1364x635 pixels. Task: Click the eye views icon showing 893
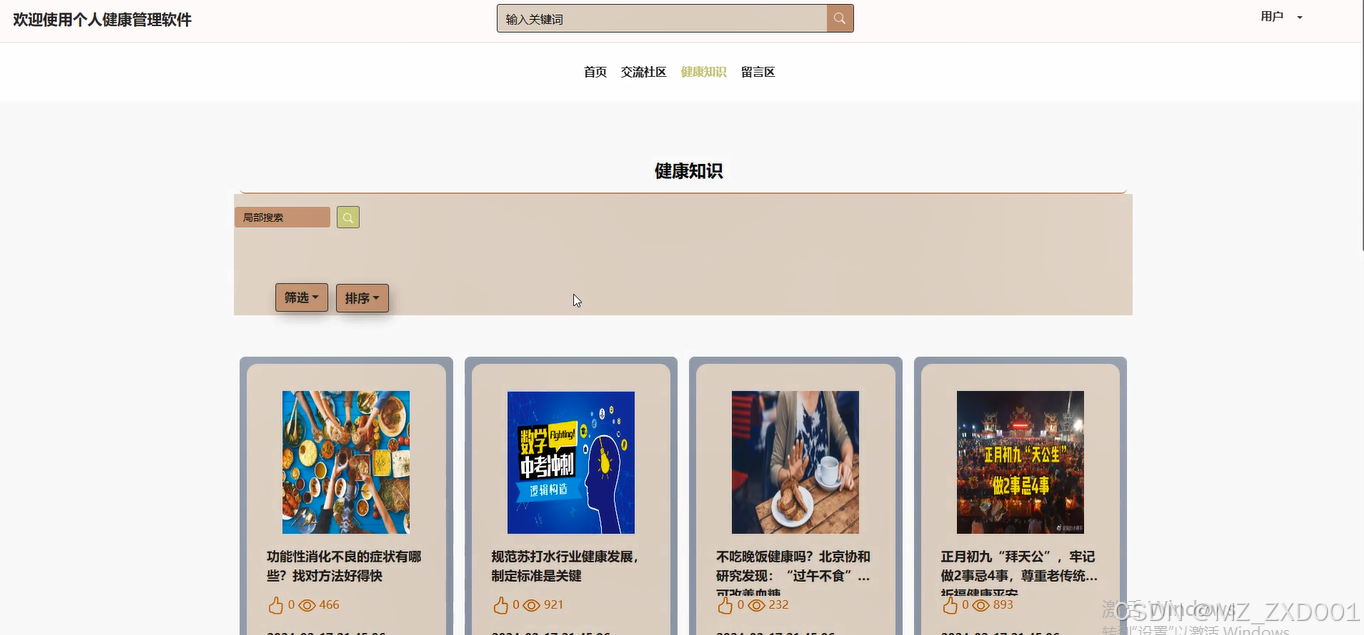[x=981, y=605]
